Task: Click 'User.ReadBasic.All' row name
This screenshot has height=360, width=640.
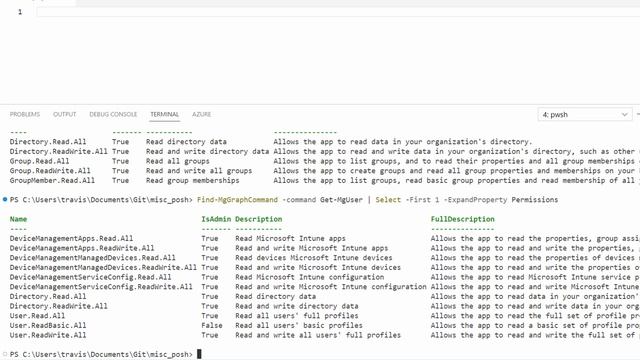Action: (x=48, y=326)
